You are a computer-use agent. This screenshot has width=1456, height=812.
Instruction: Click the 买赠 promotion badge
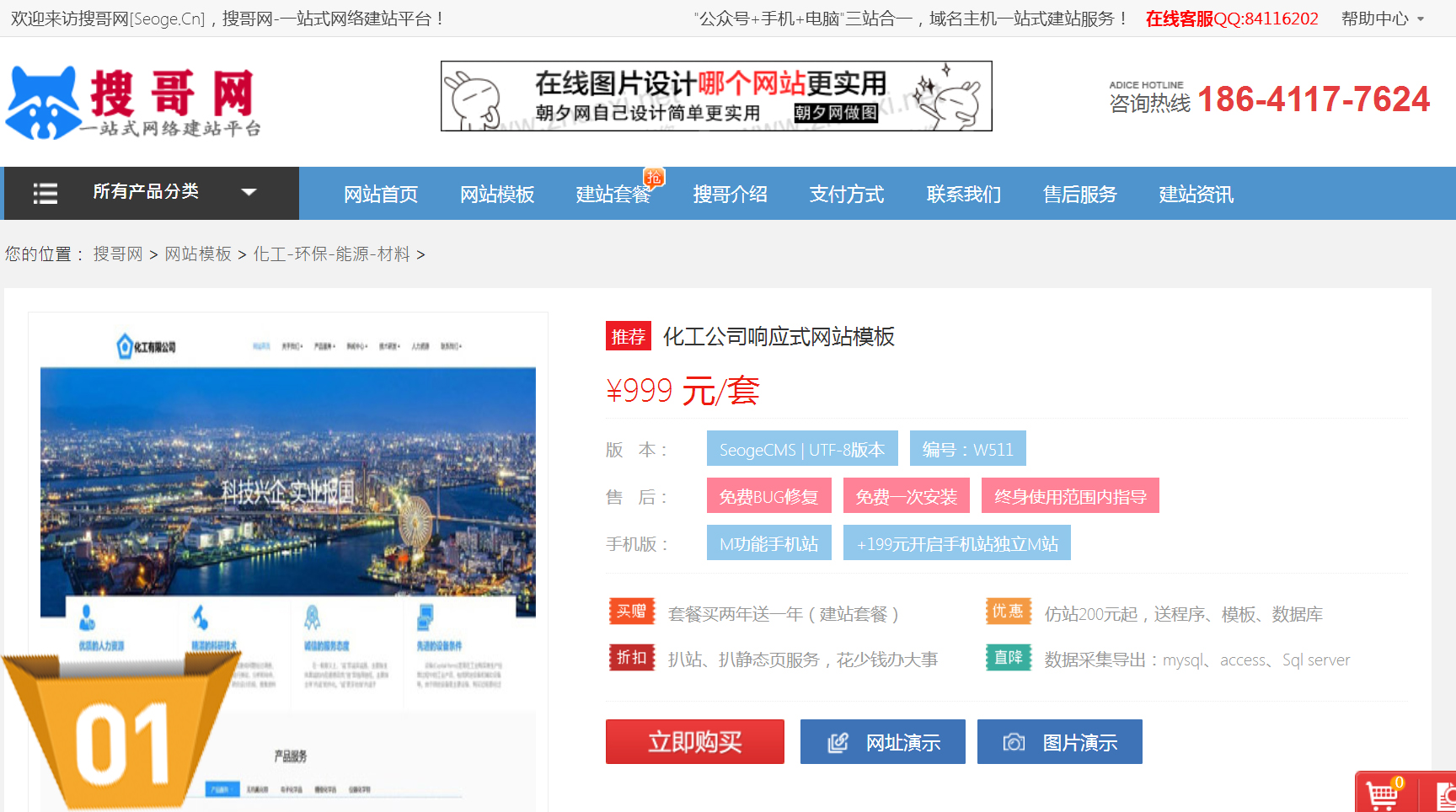[x=631, y=612]
